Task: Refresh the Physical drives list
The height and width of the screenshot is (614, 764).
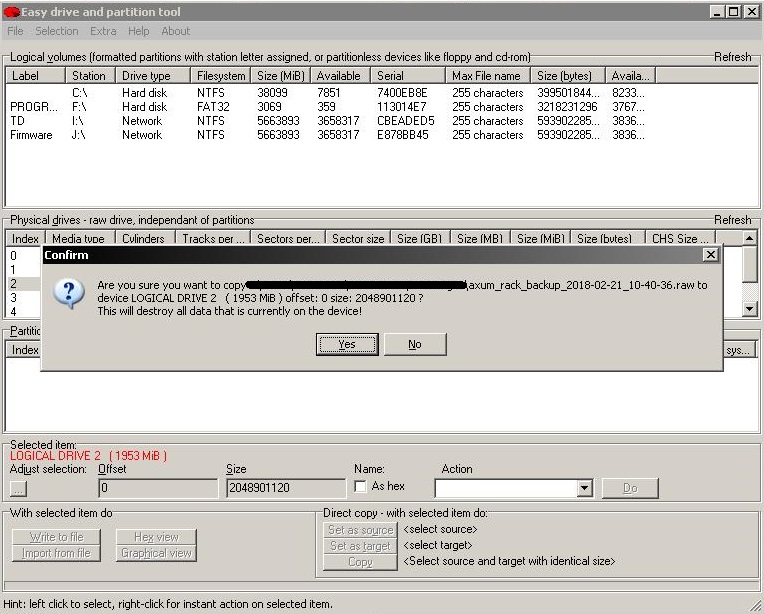Action: [732, 220]
